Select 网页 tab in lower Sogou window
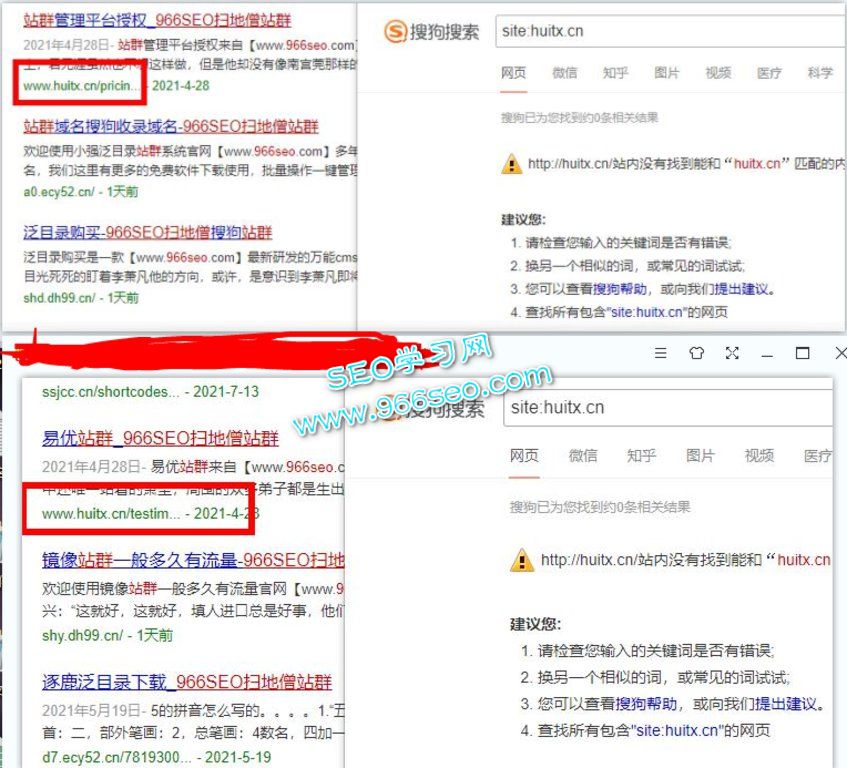The height and width of the screenshot is (768, 847). pos(524,455)
